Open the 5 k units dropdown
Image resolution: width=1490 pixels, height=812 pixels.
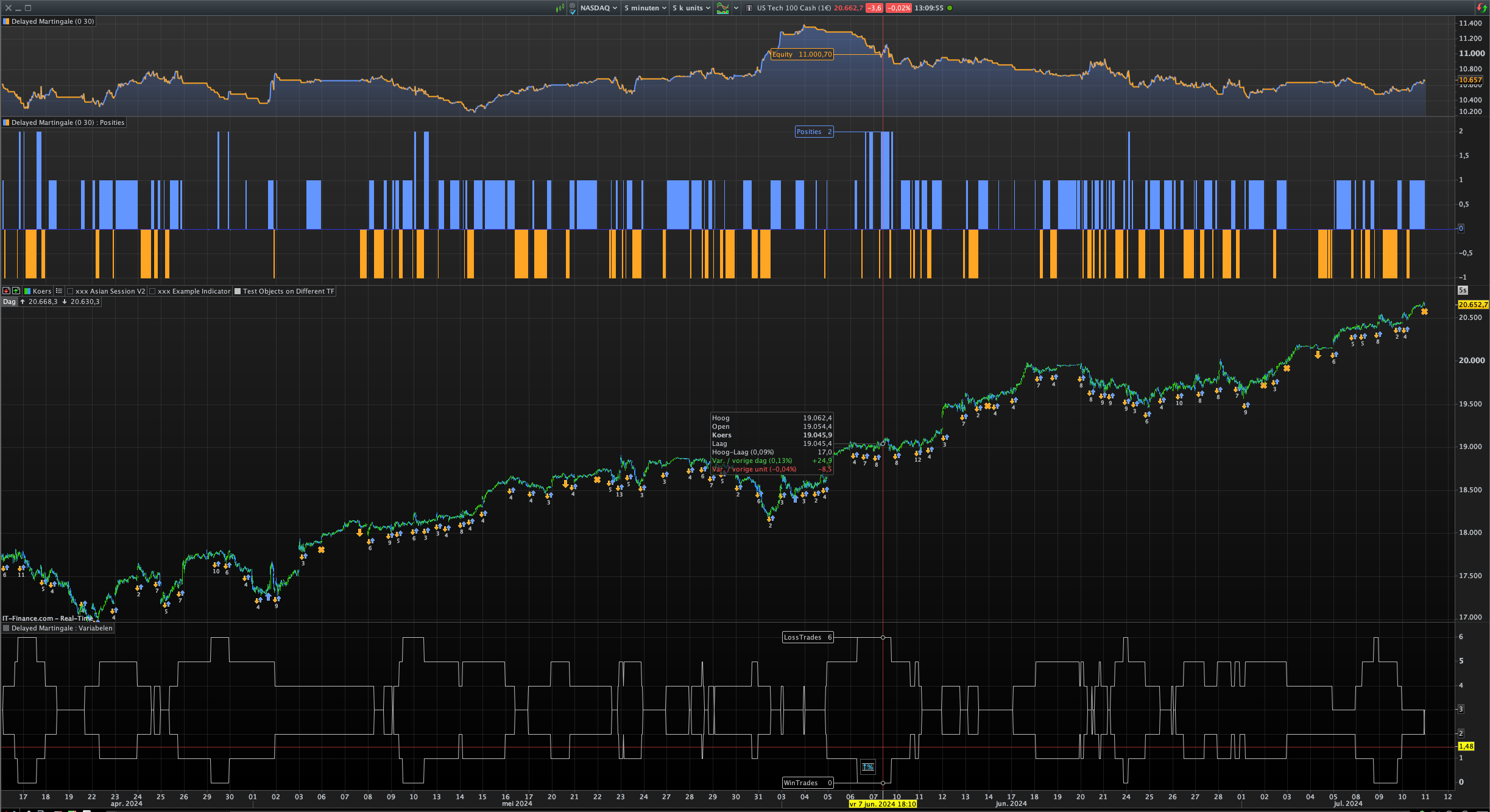tap(691, 8)
